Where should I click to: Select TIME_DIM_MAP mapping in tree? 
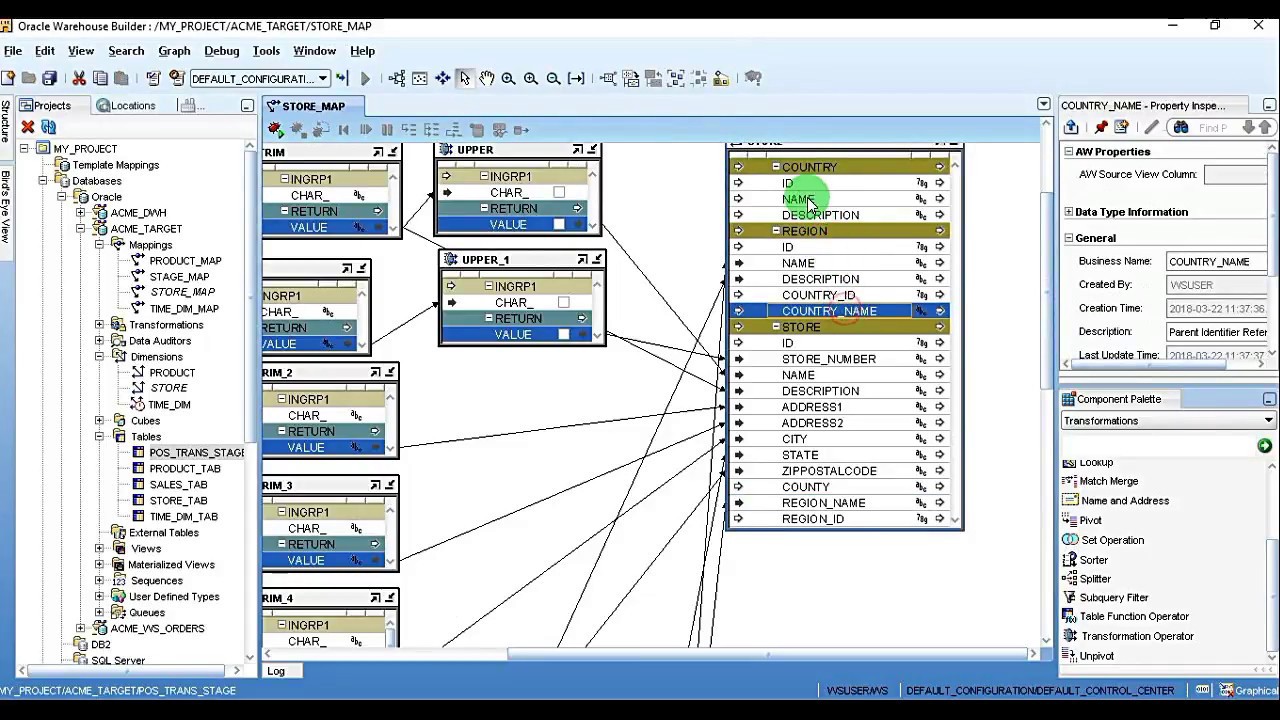183,309
